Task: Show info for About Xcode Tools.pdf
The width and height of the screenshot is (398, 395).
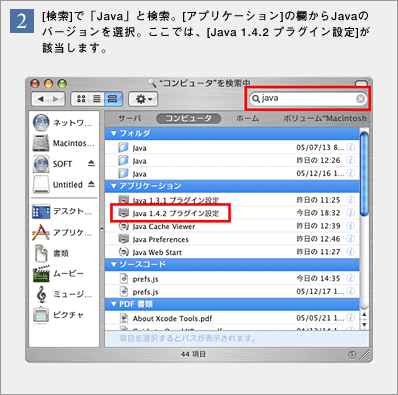Action: point(350,318)
